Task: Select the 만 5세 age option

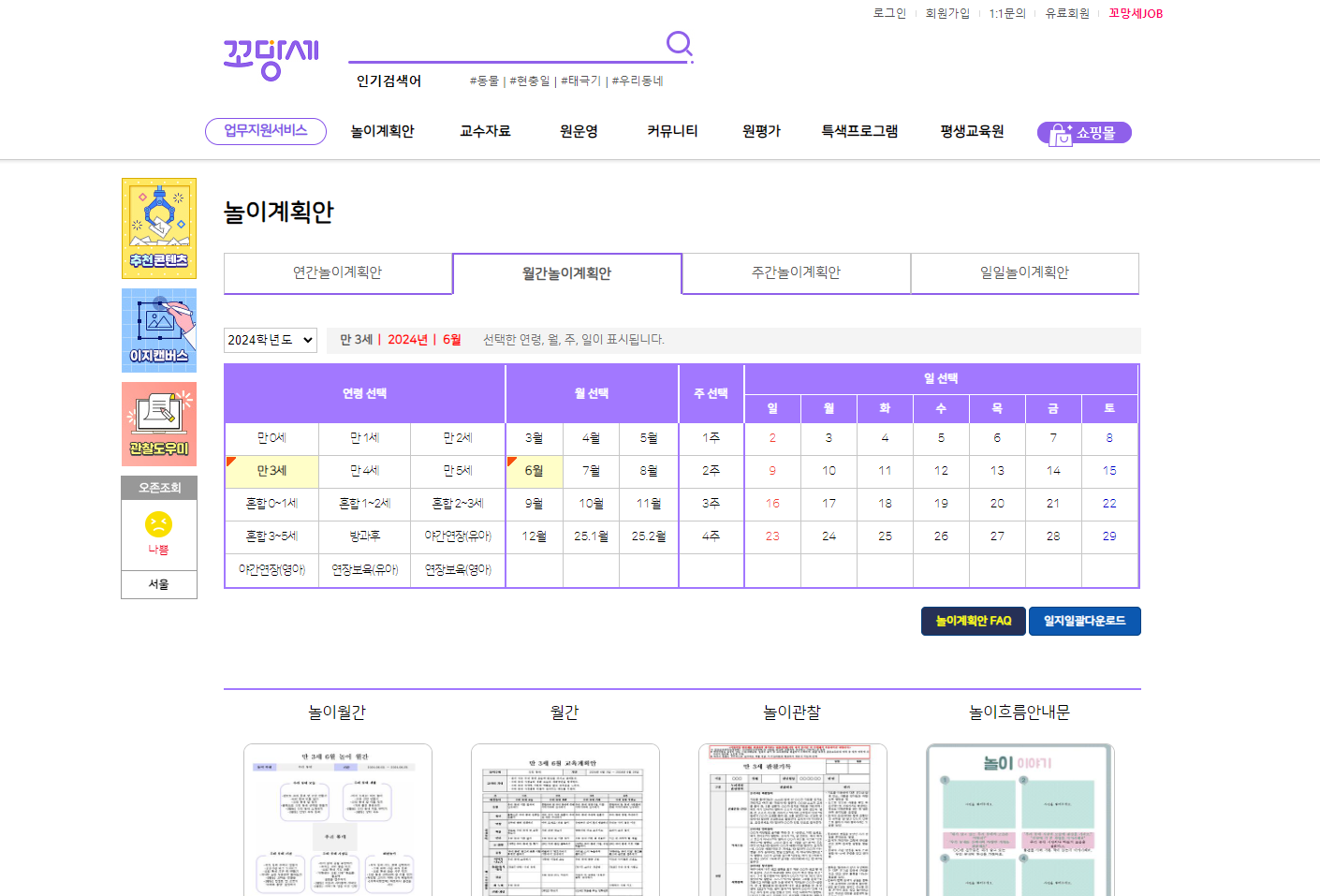Action: point(458,470)
